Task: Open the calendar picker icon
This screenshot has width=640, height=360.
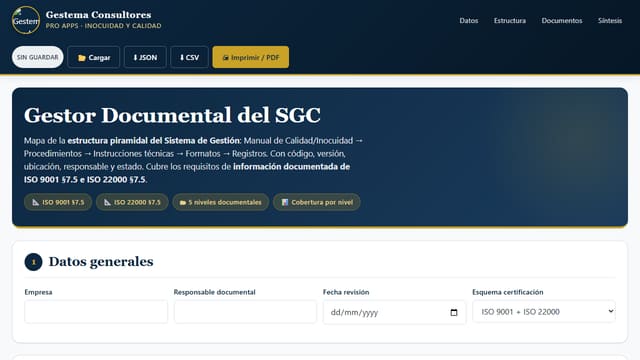Action: [453, 312]
